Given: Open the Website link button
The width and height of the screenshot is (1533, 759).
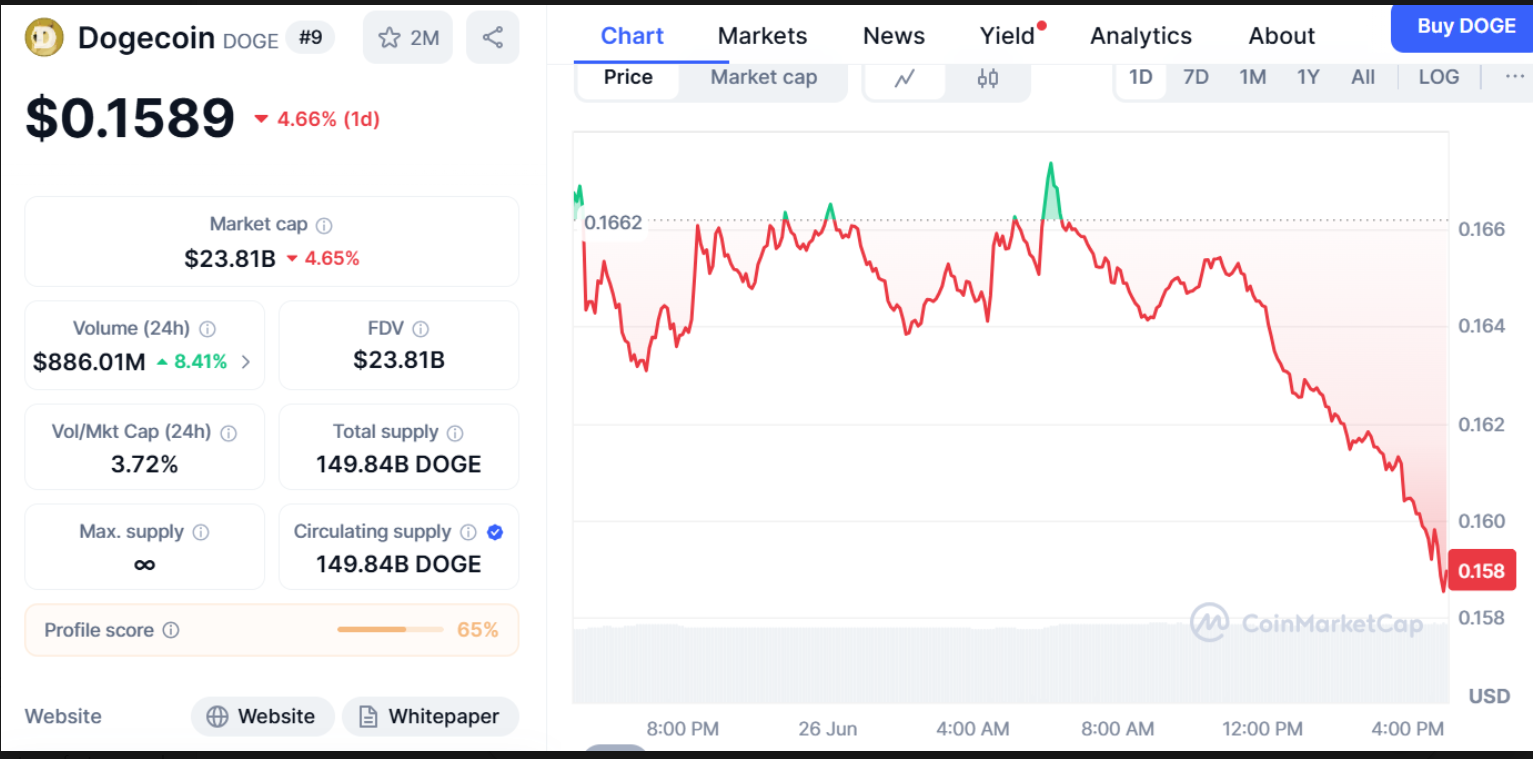Looking at the screenshot, I should point(262,716).
